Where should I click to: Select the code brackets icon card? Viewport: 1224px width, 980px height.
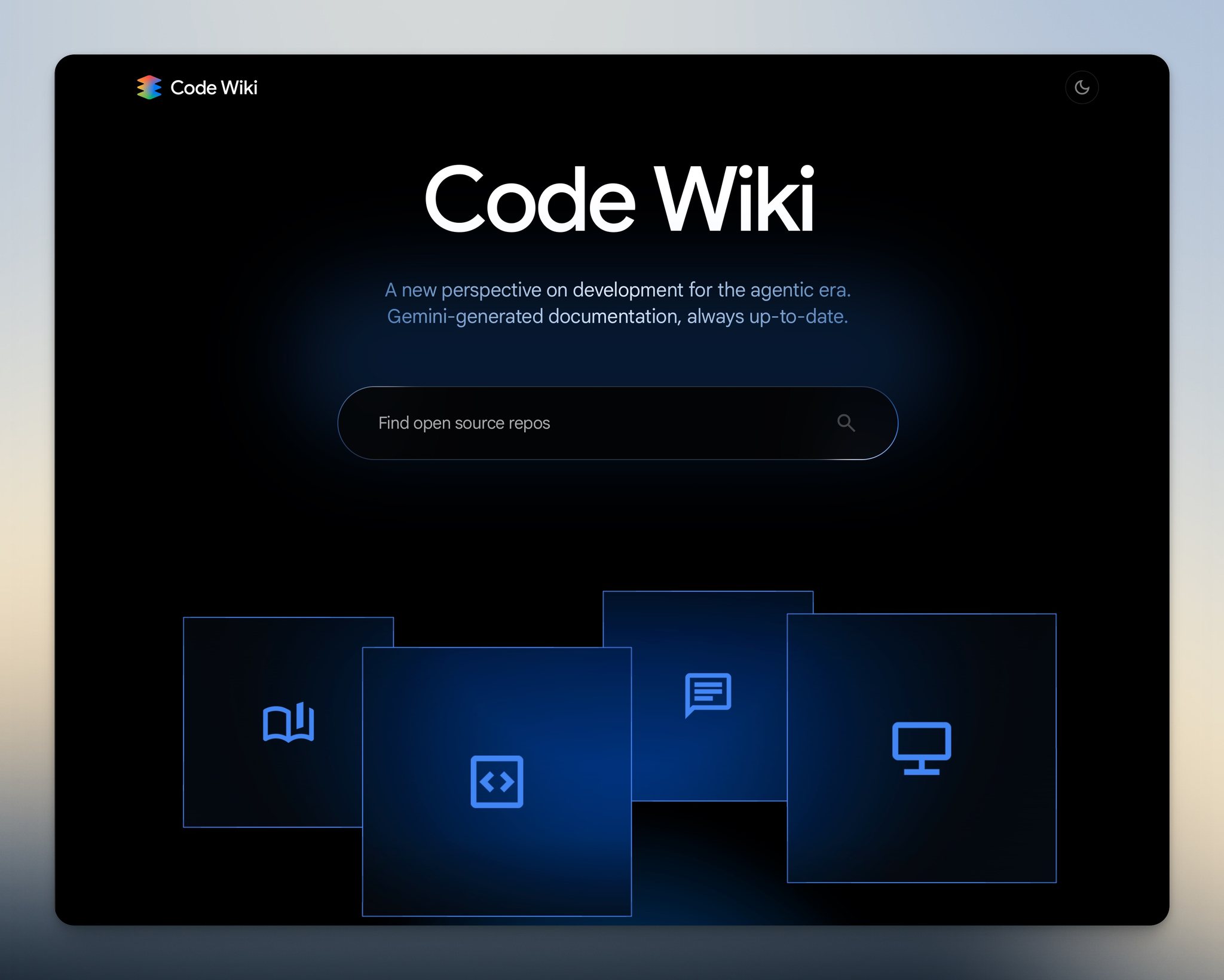click(497, 781)
